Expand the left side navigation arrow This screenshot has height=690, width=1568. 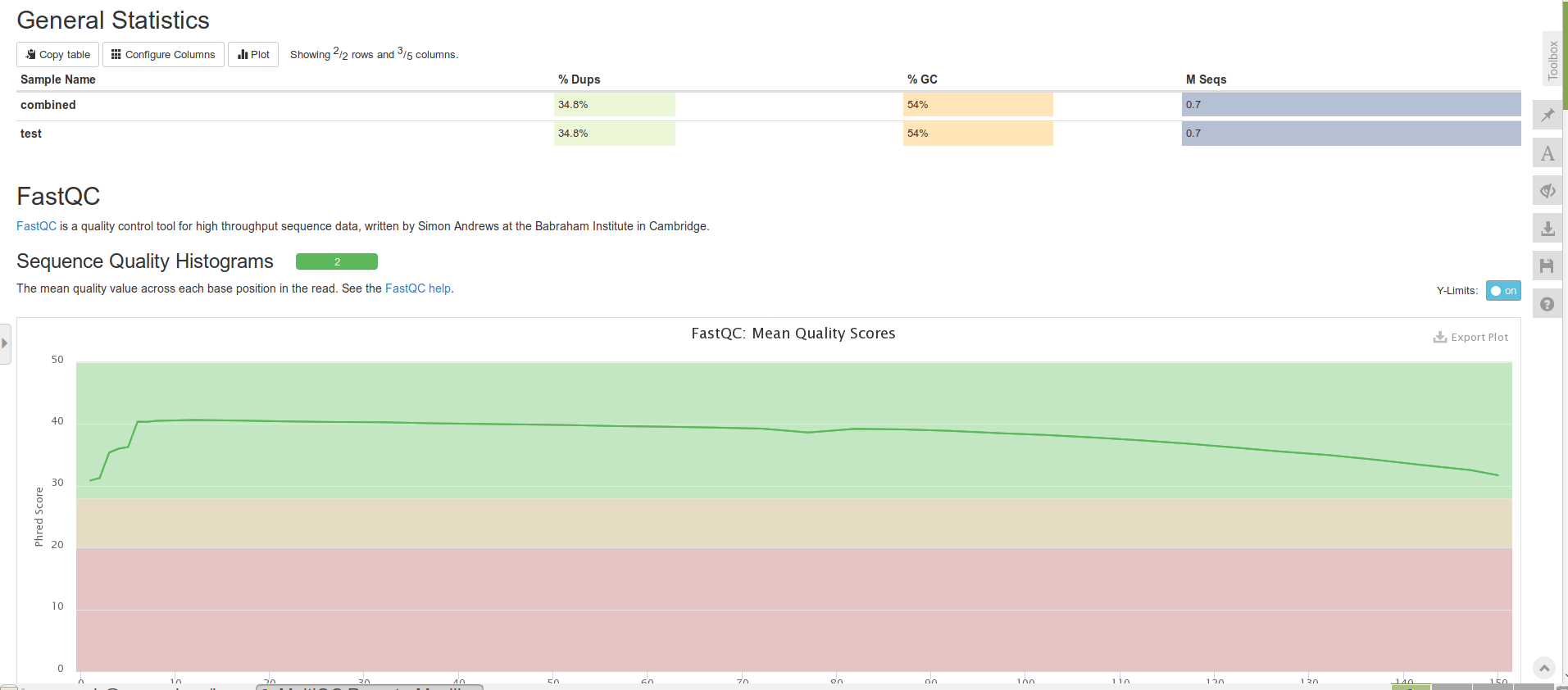click(x=5, y=343)
